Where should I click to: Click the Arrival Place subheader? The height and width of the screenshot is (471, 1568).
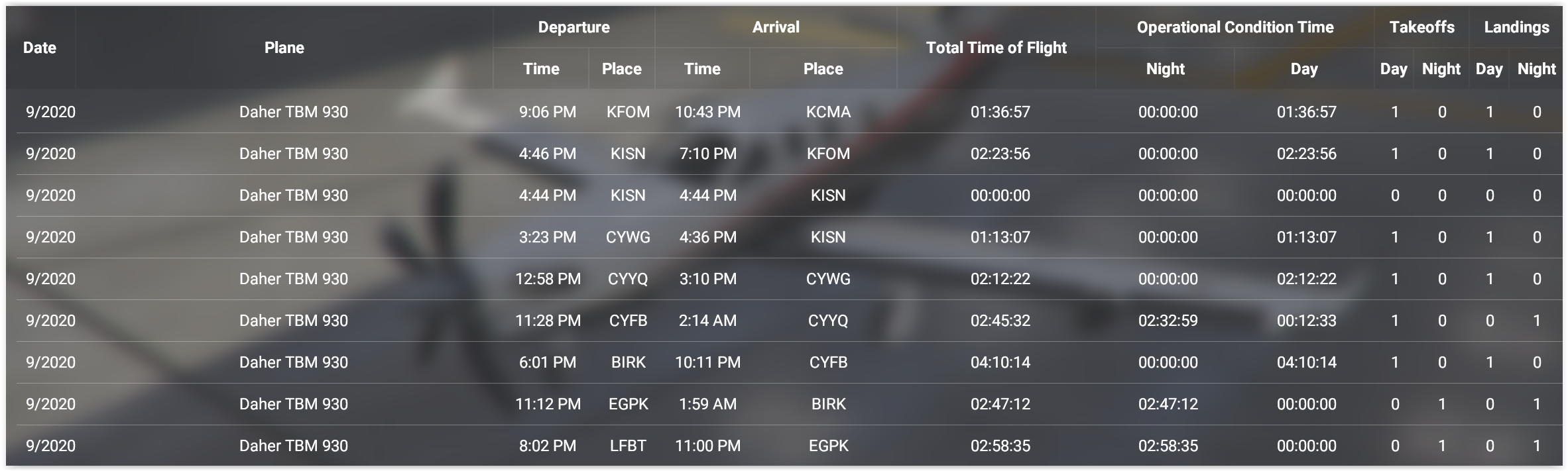(x=823, y=69)
